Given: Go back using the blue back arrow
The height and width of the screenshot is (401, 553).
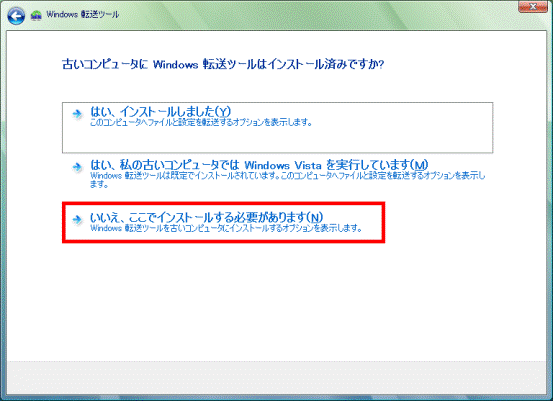Looking at the screenshot, I should click(16, 16).
